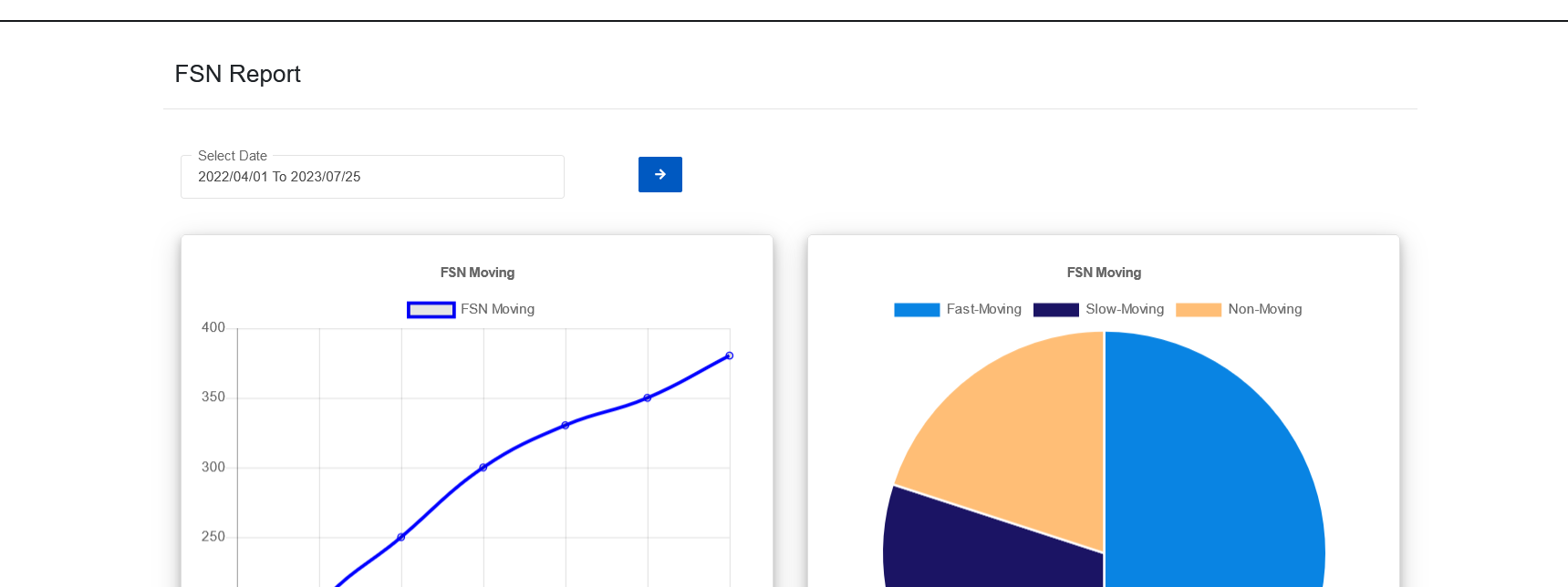Viewport: 1568px width, 587px height.
Task: Toggle FSN Moving legend label on line chart
Action: (x=497, y=310)
